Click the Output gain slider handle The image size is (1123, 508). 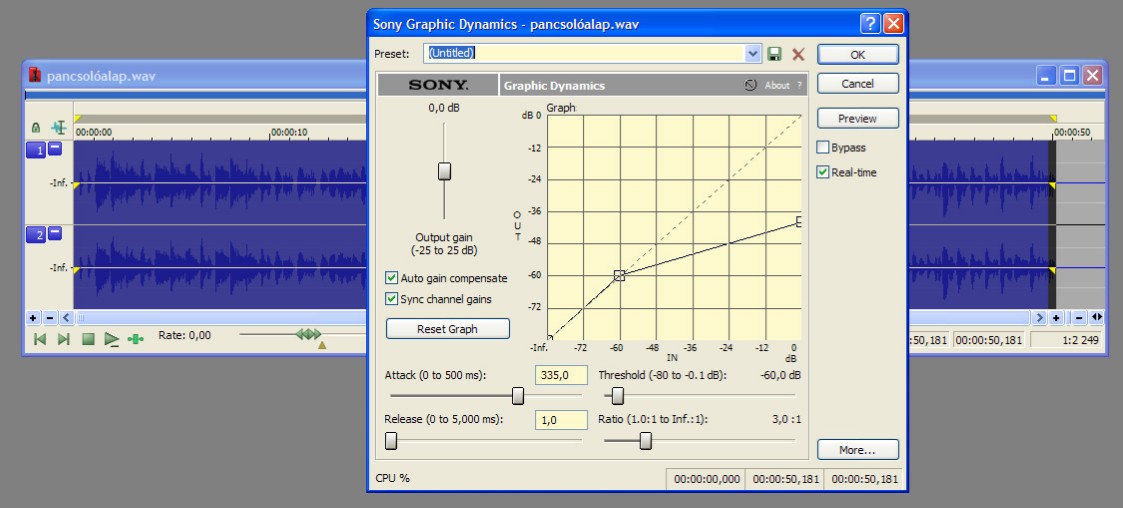point(444,171)
